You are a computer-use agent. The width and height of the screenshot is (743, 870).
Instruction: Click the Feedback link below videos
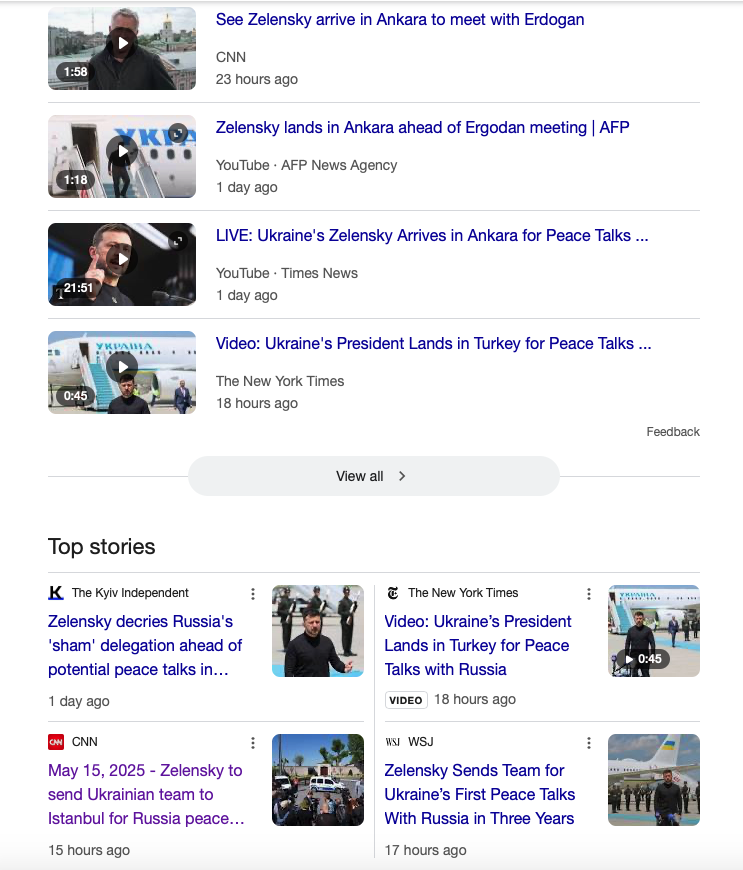[x=673, y=432]
